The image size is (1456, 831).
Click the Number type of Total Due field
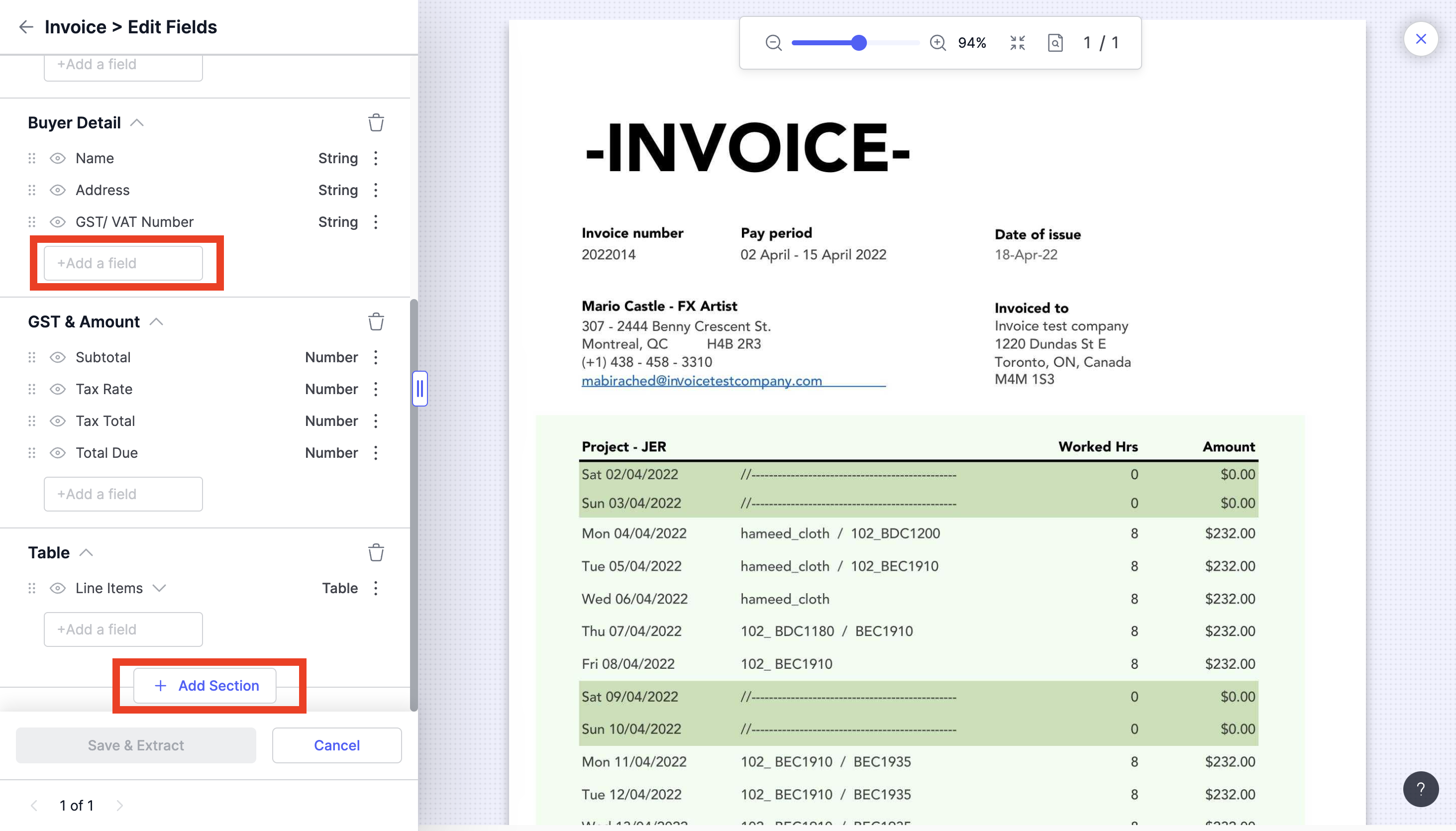(331, 453)
